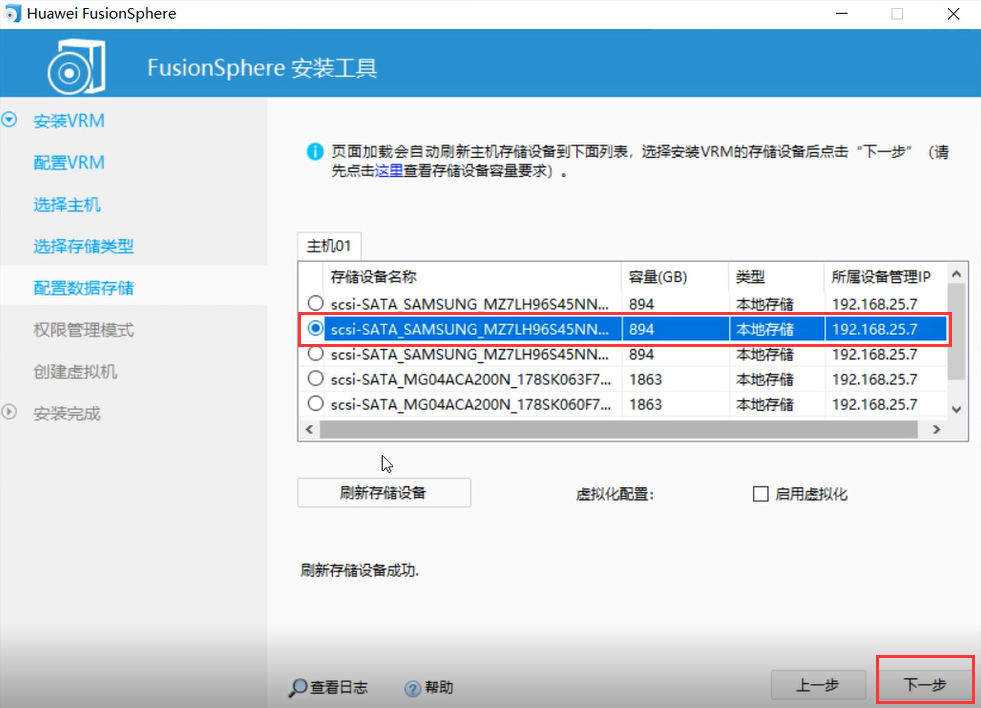Viewport: 981px width, 708px height.
Task: Sort by 容量(GB) column header
Action: pos(675,276)
